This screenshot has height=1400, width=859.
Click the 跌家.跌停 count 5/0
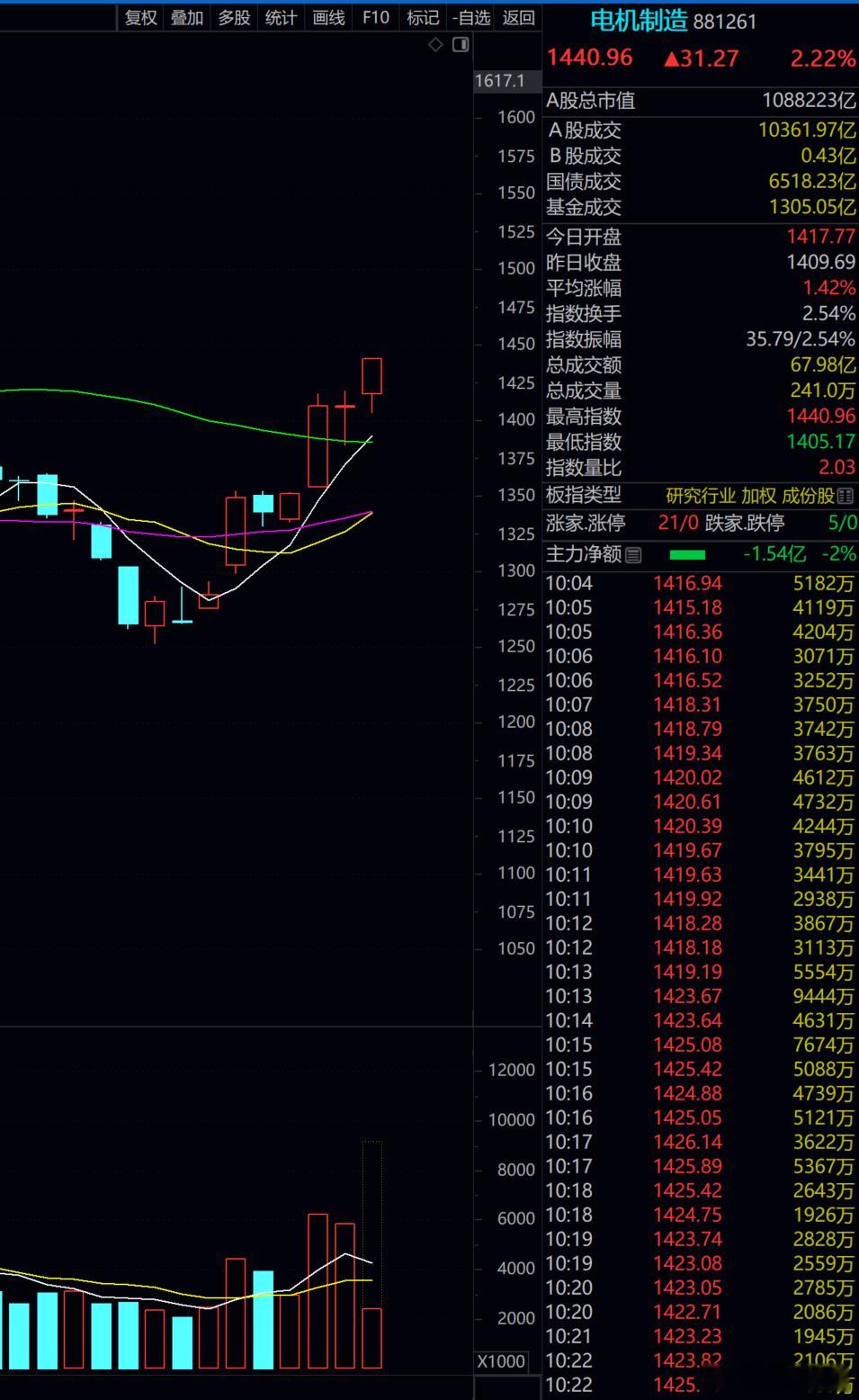(x=843, y=523)
